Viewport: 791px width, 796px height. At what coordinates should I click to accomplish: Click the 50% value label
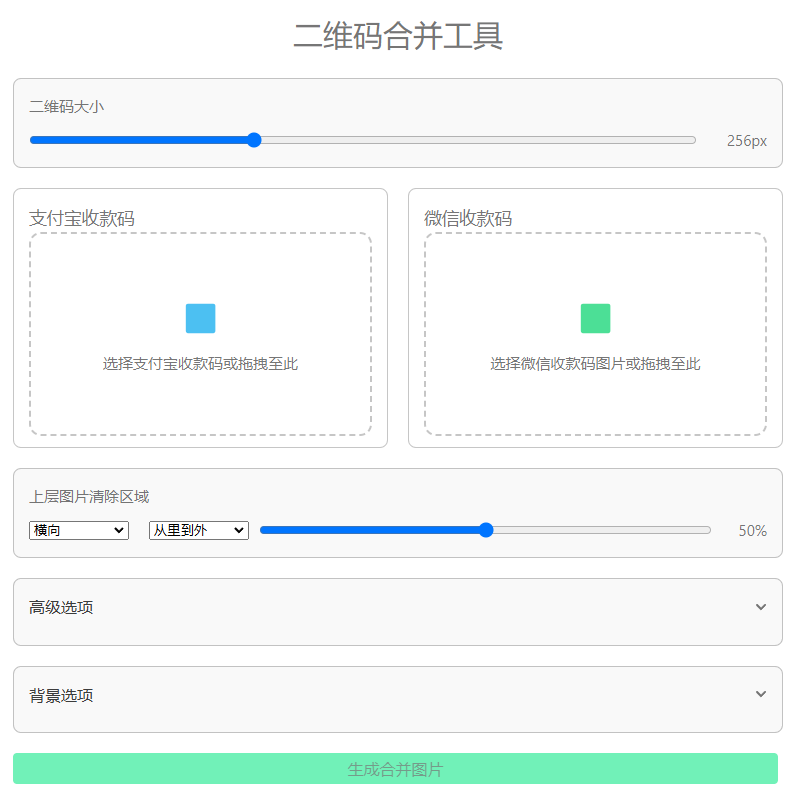click(x=752, y=531)
